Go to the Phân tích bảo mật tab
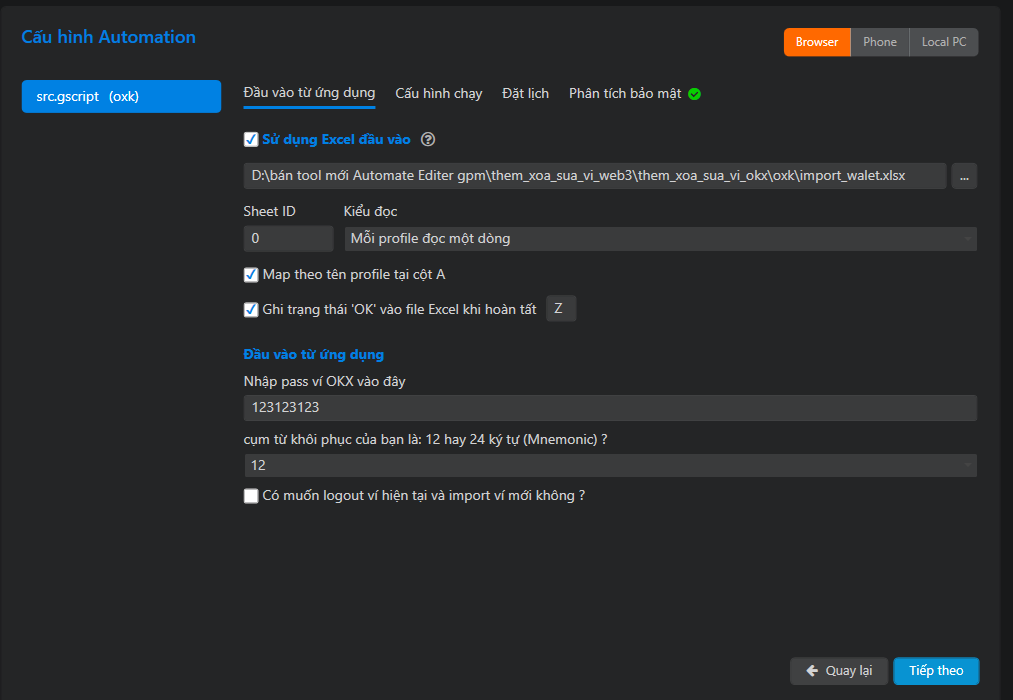The width and height of the screenshot is (1013, 700). coord(625,93)
